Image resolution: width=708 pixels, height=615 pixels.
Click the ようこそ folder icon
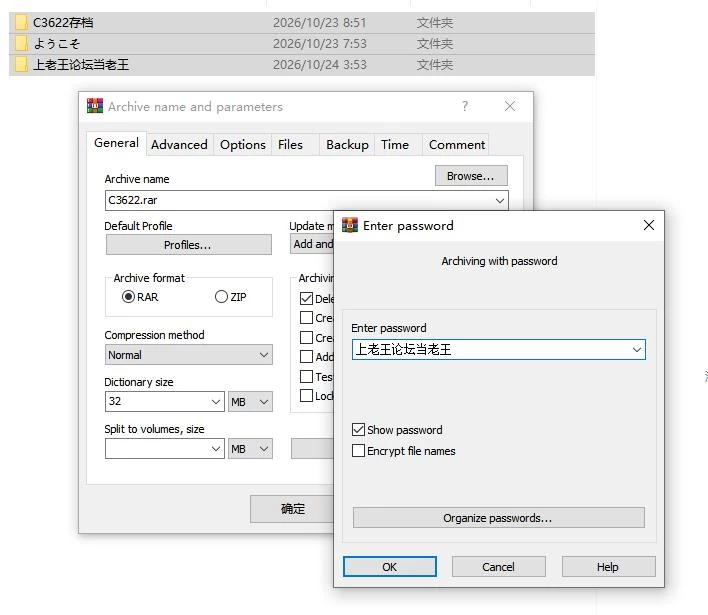click(21, 44)
